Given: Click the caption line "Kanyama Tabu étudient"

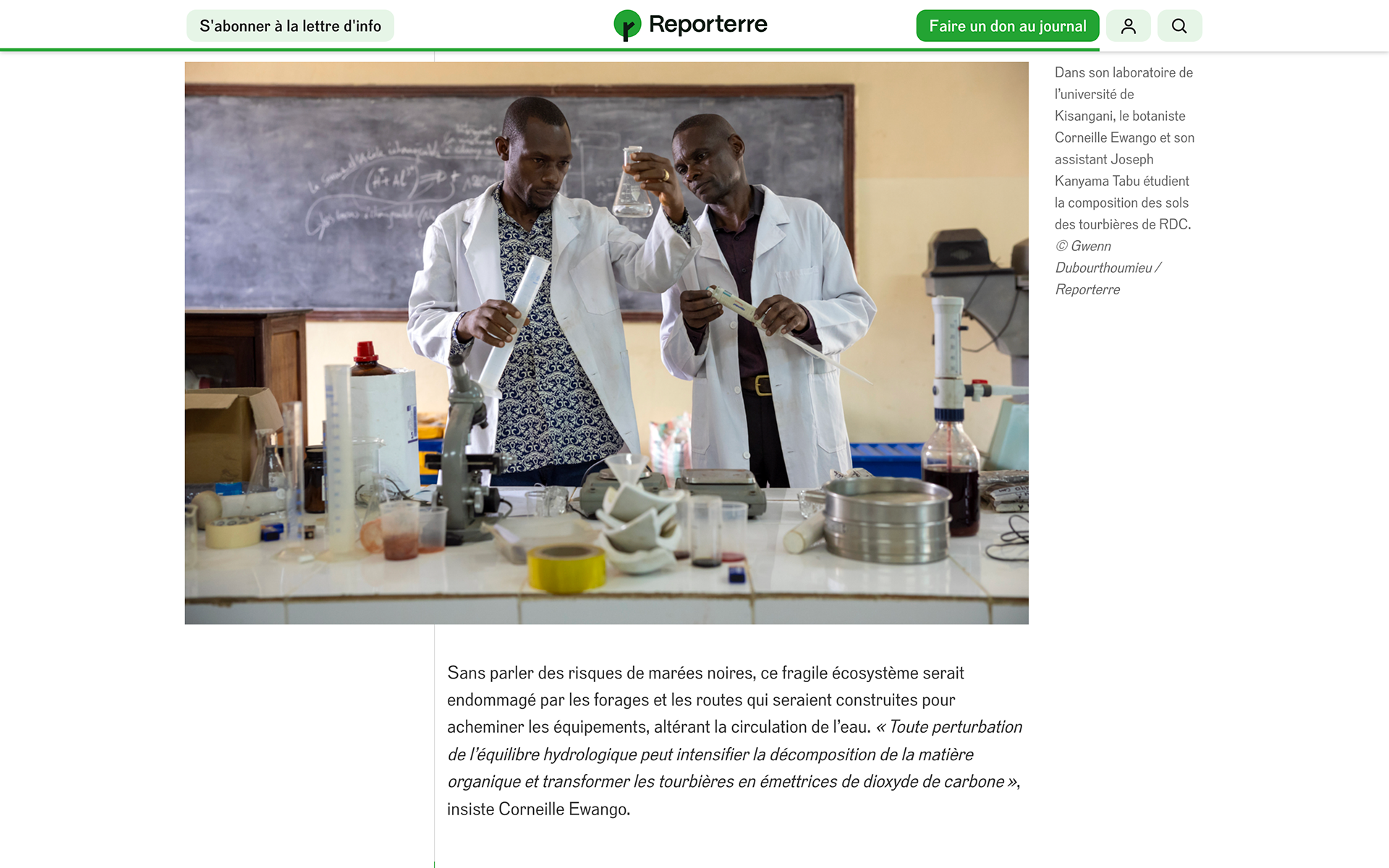Looking at the screenshot, I should click(x=1121, y=181).
